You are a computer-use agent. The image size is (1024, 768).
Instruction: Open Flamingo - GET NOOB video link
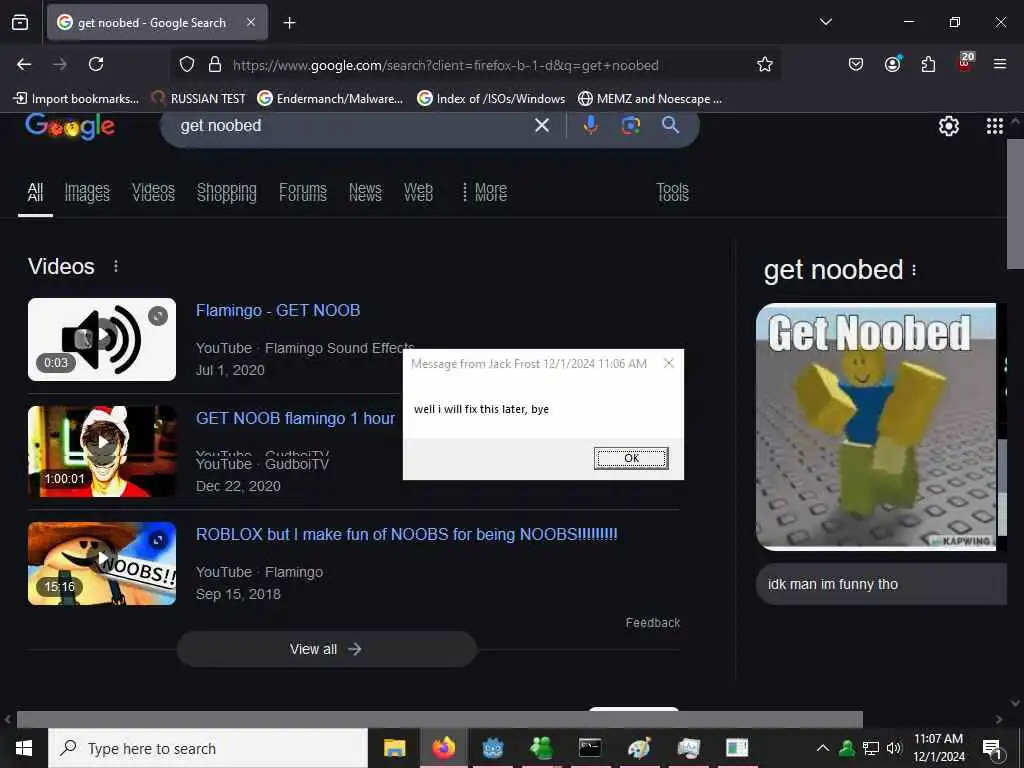278,310
